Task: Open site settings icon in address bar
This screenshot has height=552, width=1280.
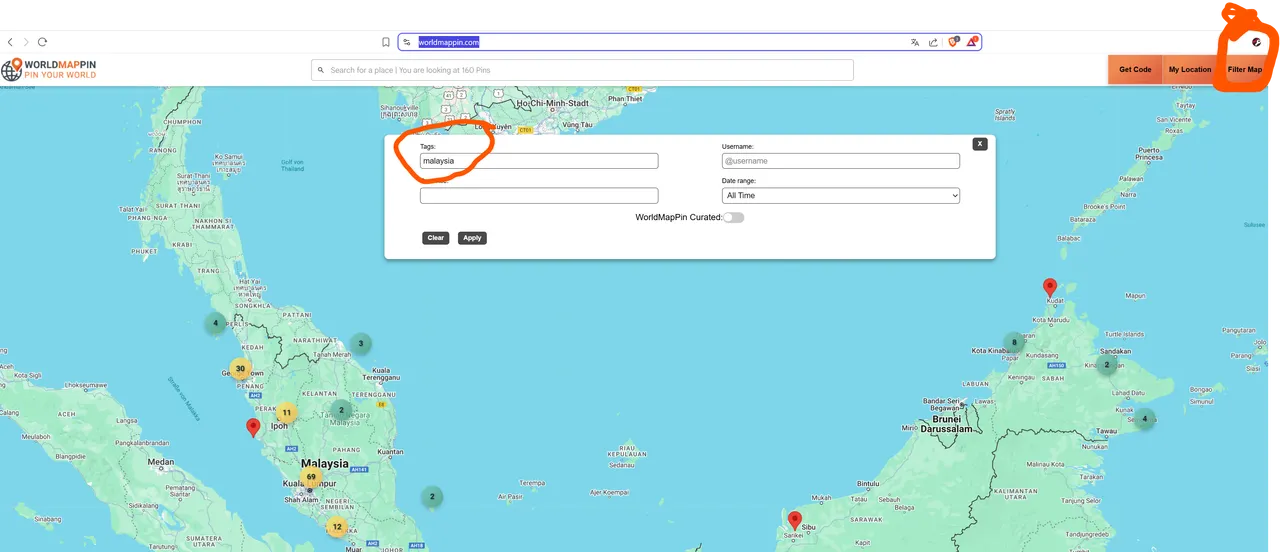Action: click(x=407, y=42)
